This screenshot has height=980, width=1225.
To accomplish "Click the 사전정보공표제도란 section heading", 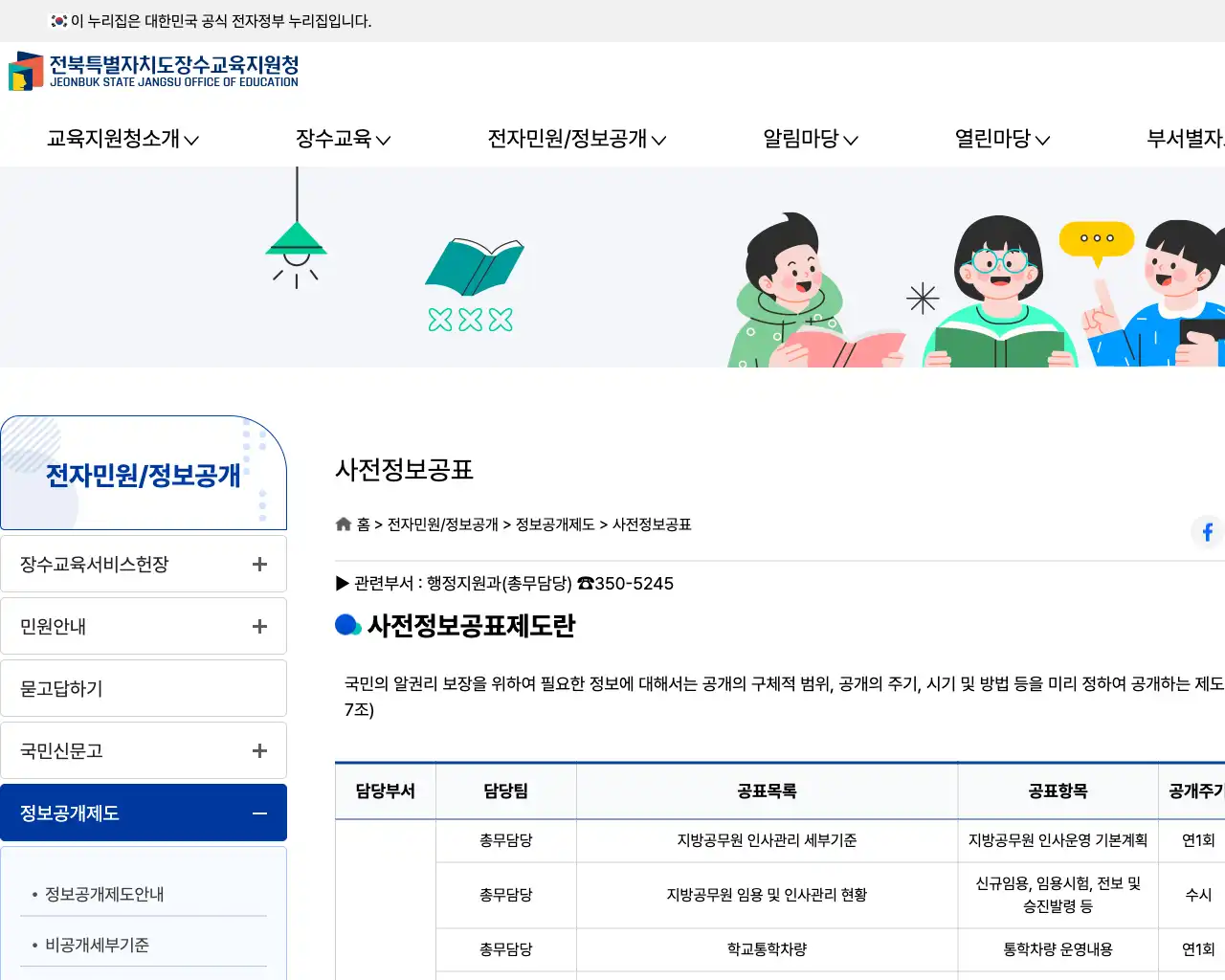I will [x=471, y=626].
